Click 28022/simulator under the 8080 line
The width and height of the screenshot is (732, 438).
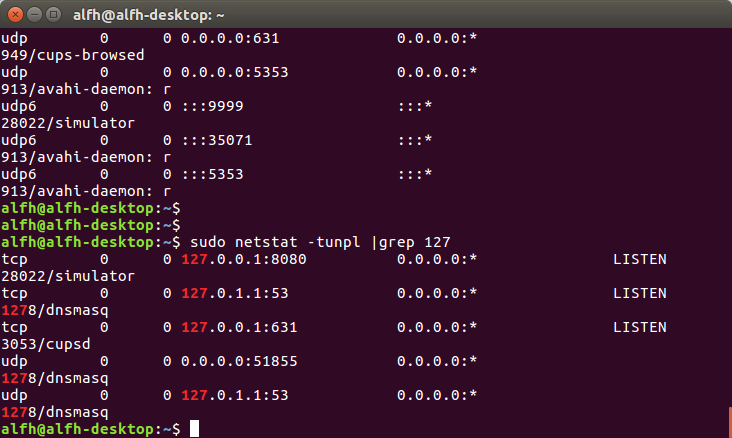tap(68, 276)
